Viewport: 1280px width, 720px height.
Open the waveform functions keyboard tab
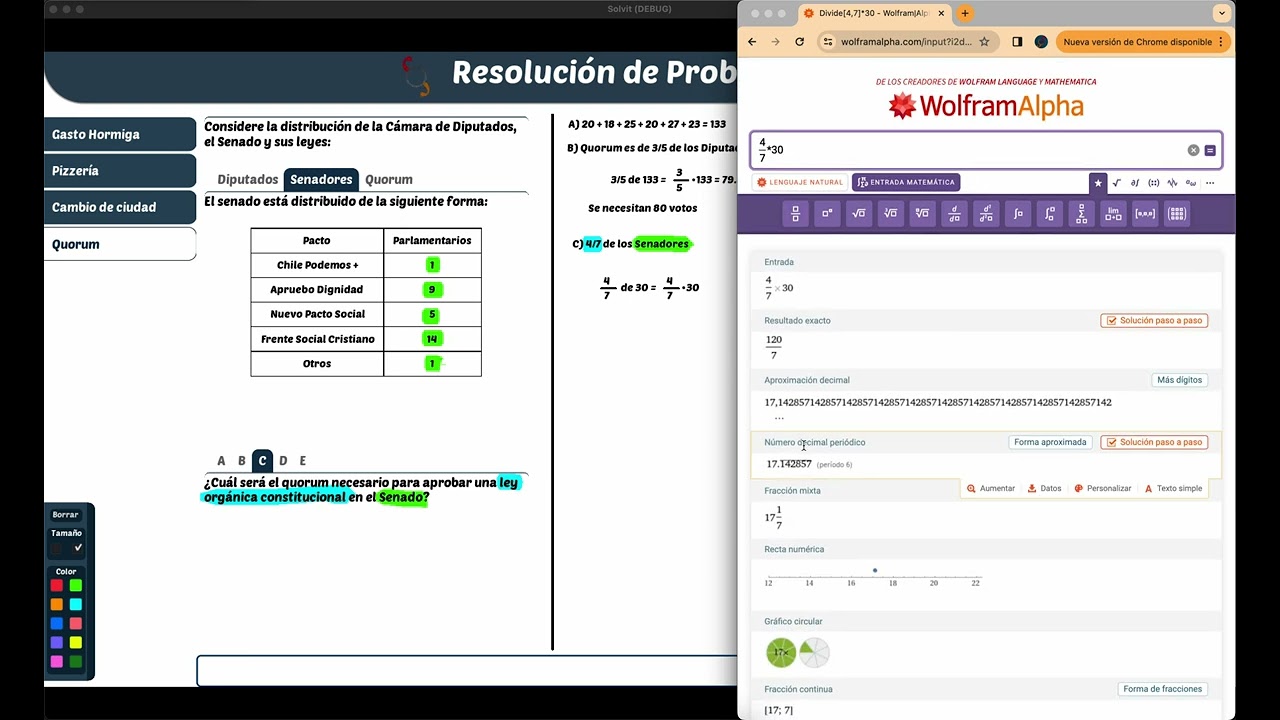coord(1172,183)
